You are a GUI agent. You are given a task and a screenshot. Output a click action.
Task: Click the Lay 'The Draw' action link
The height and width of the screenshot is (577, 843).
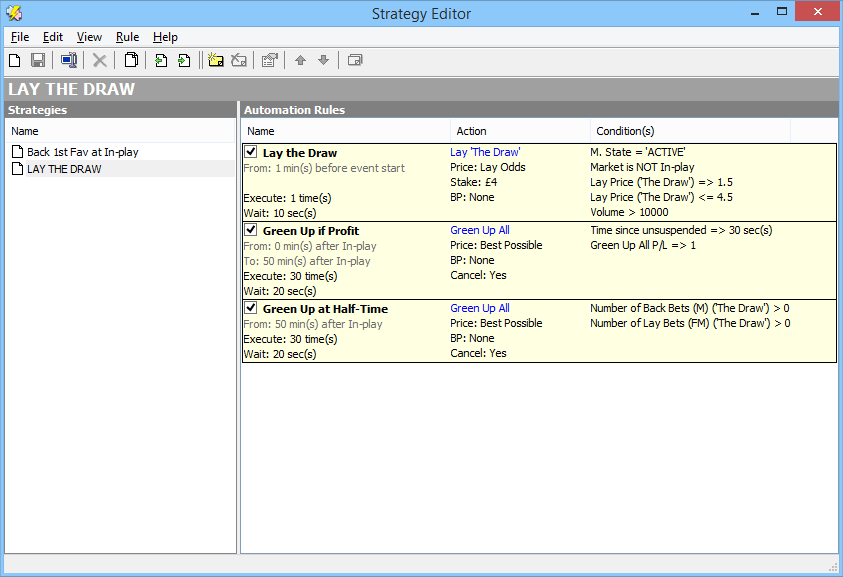point(485,153)
